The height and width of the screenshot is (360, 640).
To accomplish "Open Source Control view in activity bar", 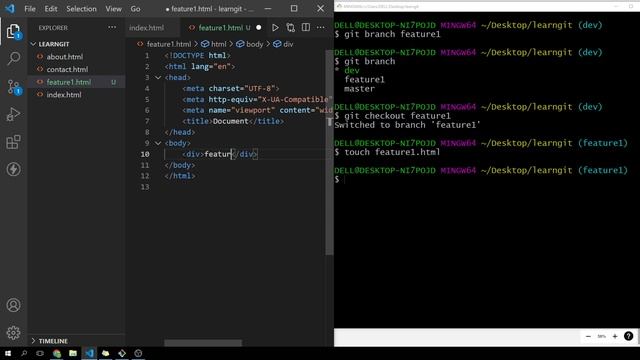I will 13,87.
